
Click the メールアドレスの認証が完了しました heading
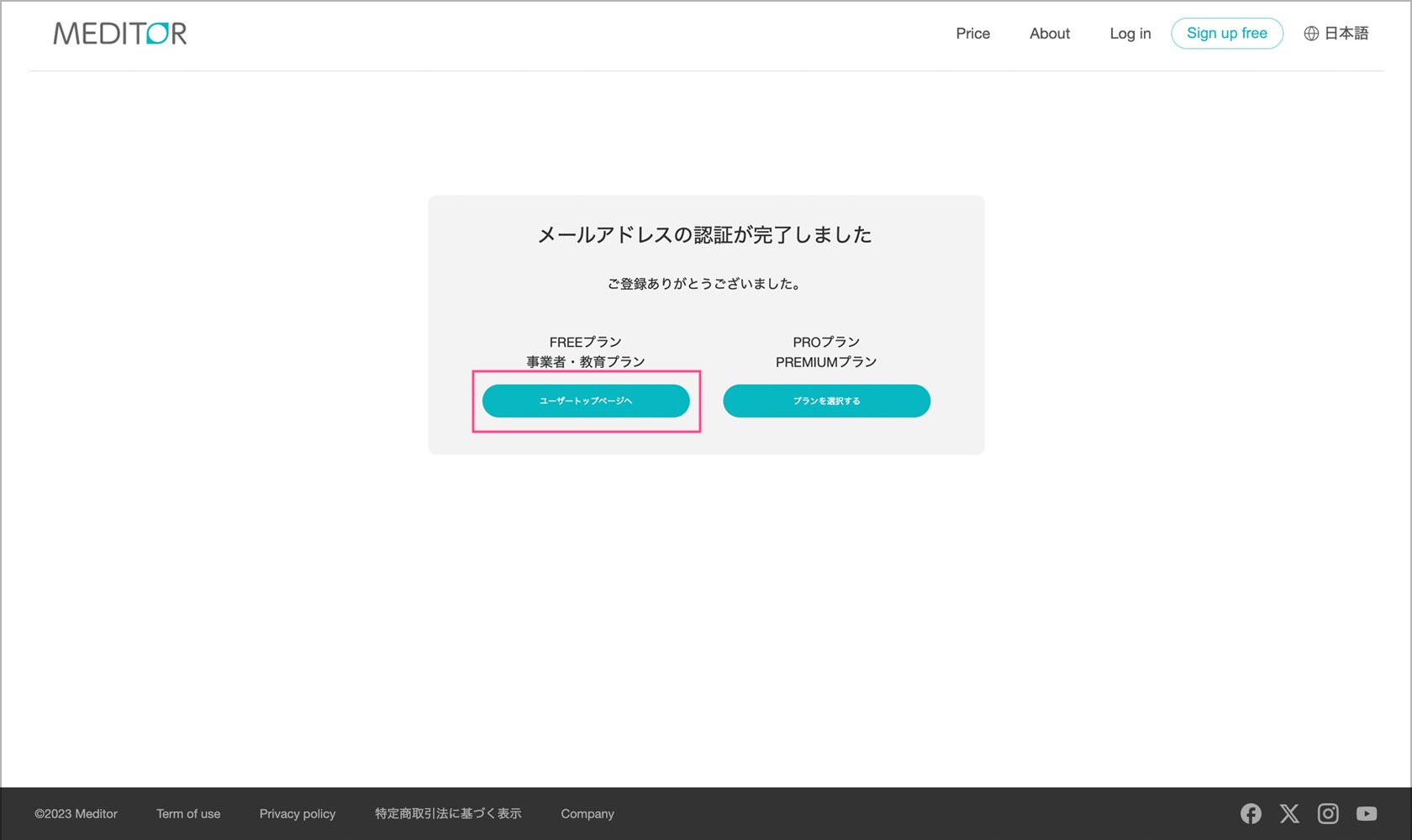click(705, 235)
